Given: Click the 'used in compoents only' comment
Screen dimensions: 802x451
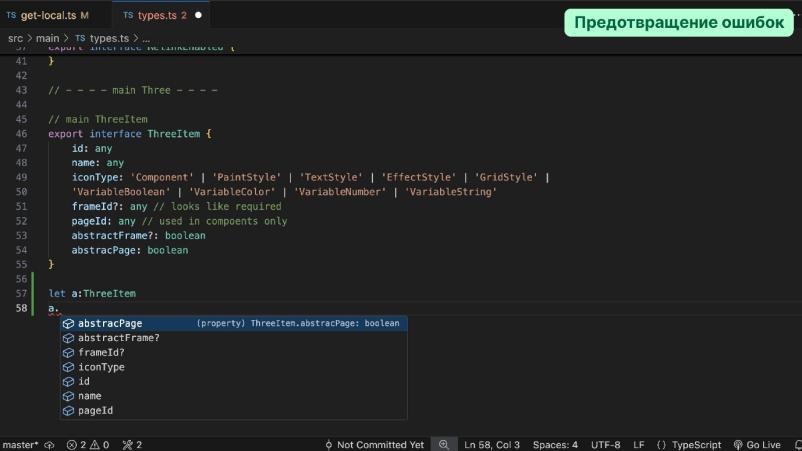Looking at the screenshot, I should point(214,221).
